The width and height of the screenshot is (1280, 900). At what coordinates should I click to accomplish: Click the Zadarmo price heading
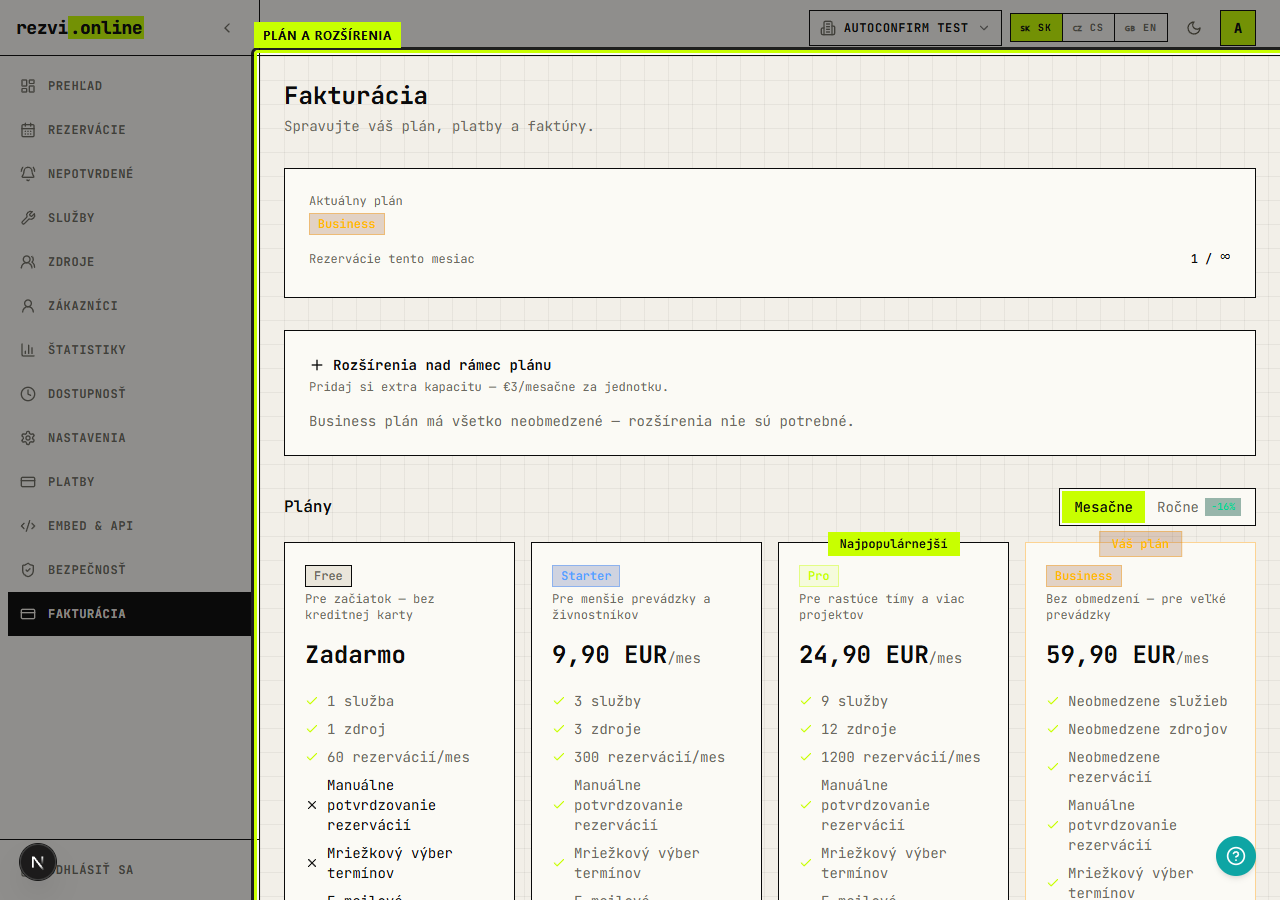point(355,655)
